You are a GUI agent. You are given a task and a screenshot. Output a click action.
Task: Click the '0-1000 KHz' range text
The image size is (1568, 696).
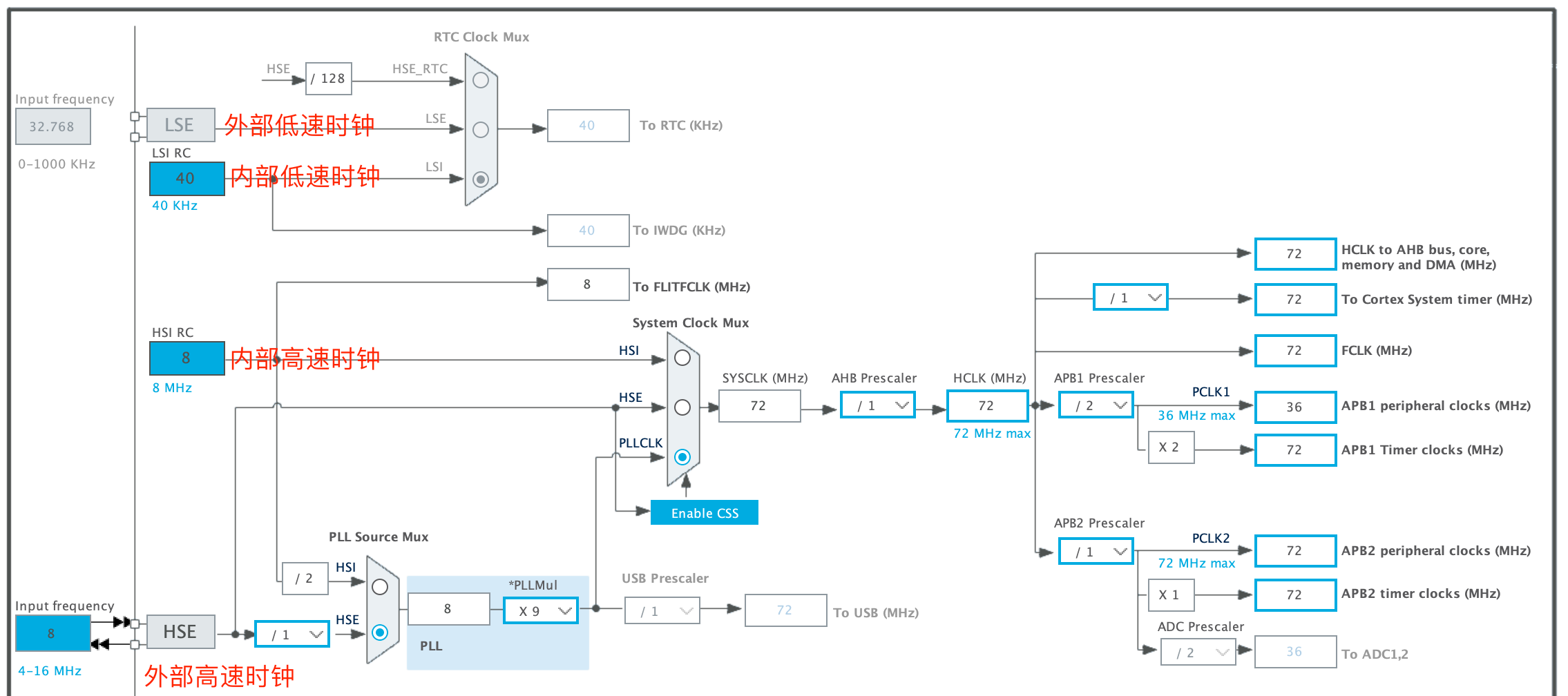(x=57, y=164)
